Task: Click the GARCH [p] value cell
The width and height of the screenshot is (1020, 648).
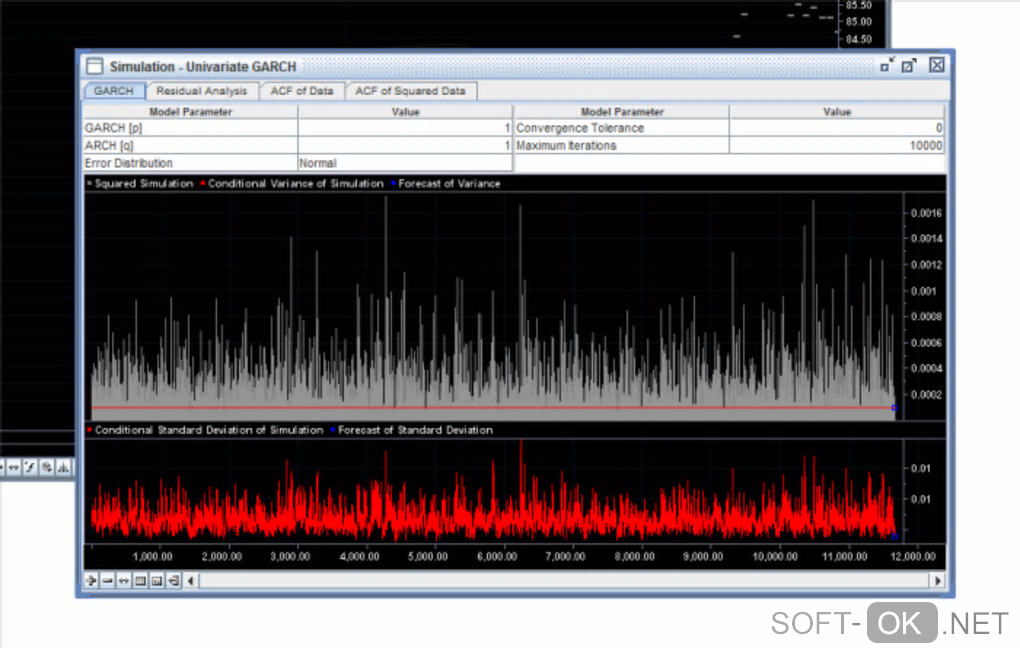Action: [404, 128]
